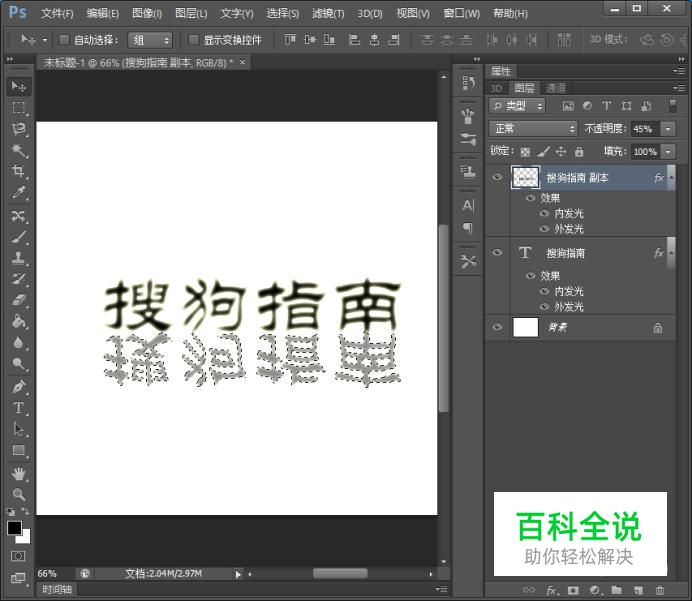Close the 未标题-1 document tab

click(x=242, y=62)
